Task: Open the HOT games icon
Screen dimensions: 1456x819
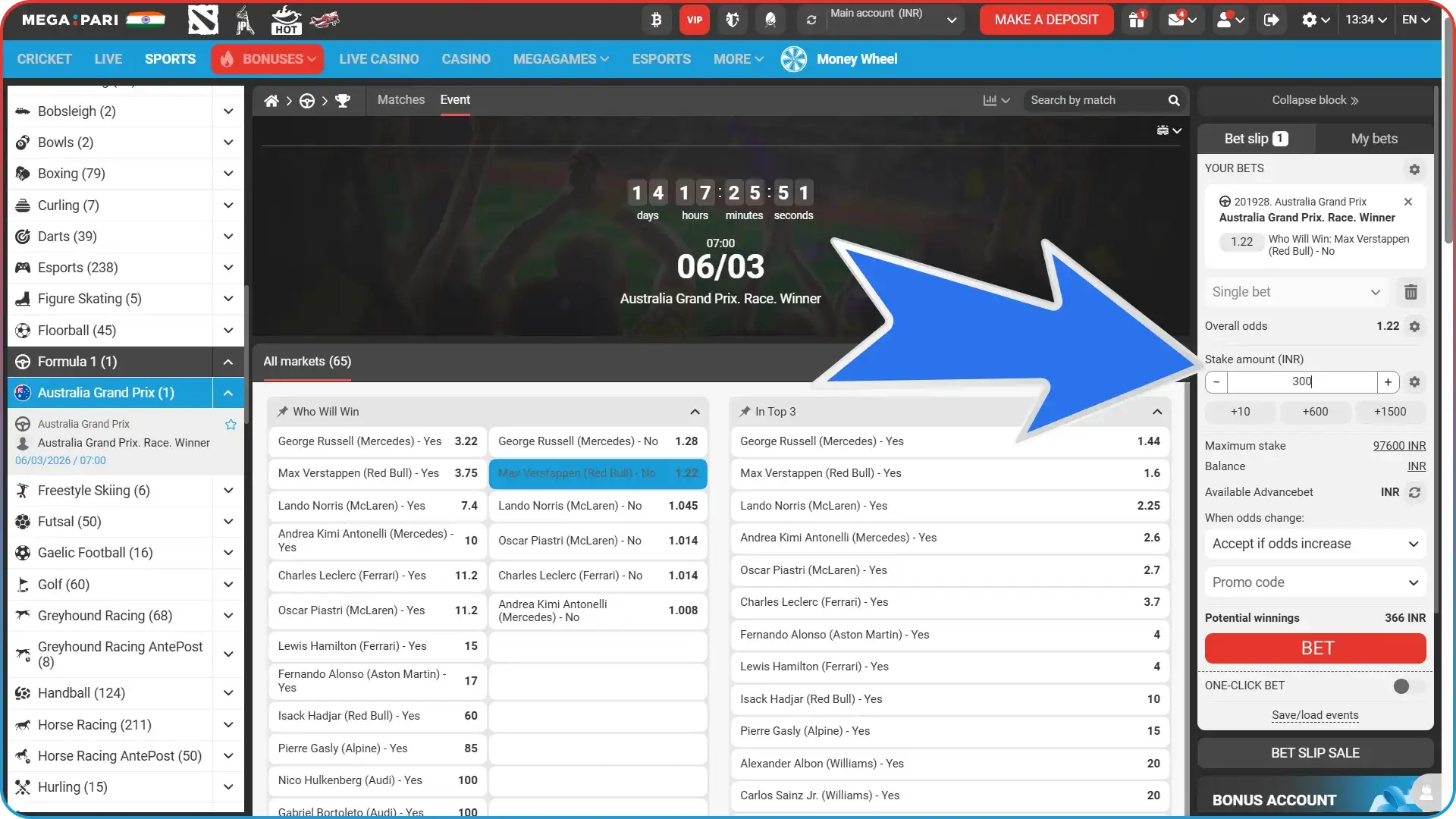Action: (x=286, y=20)
